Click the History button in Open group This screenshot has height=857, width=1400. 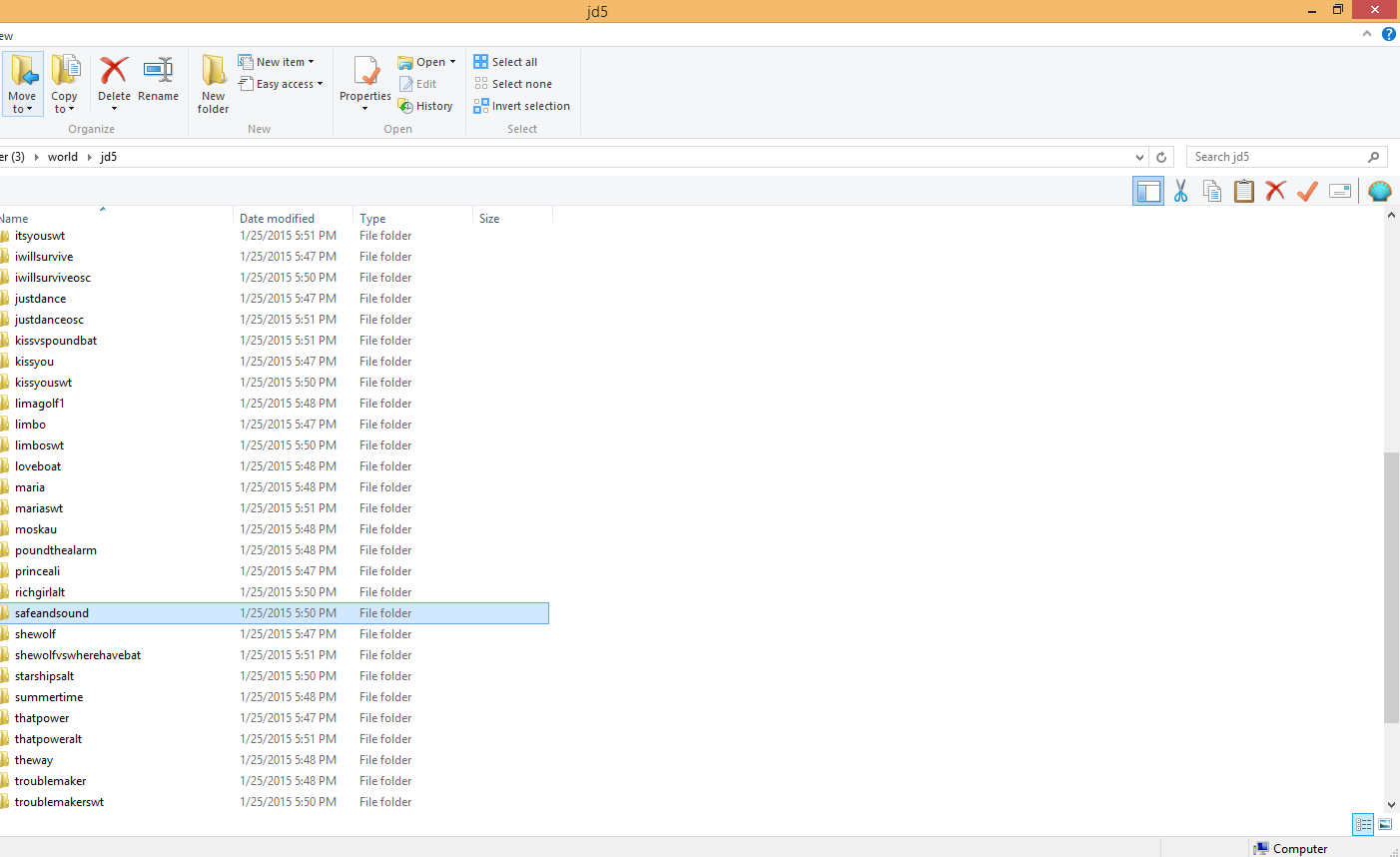point(425,106)
